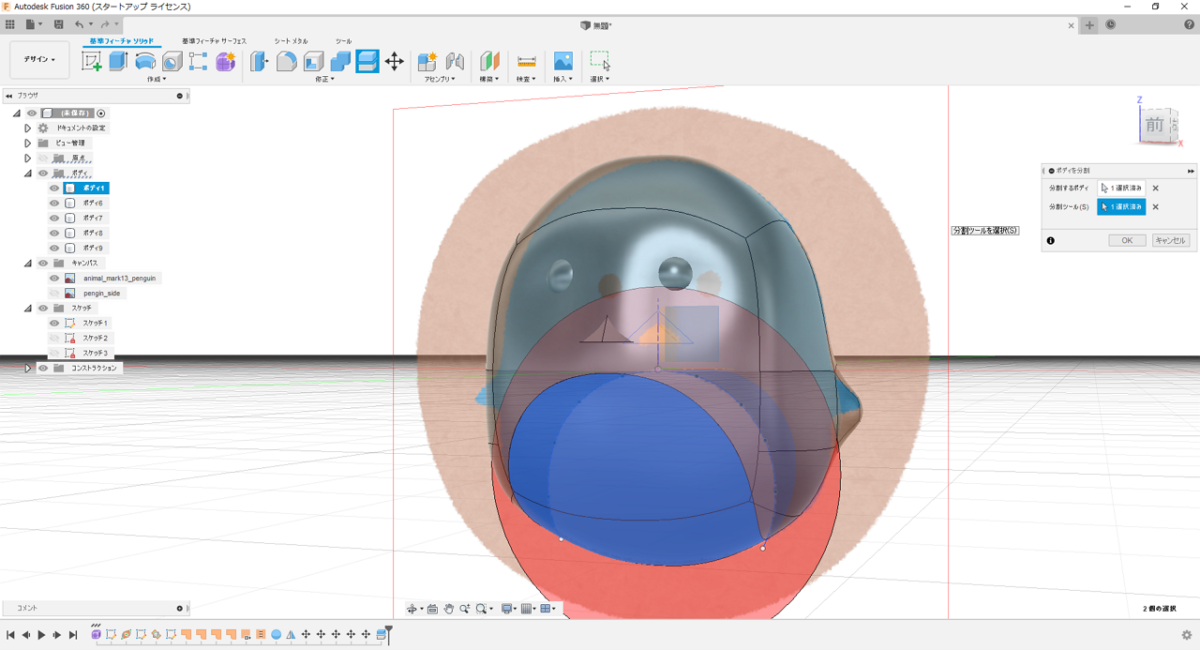The image size is (1200, 650).
Task: Click the construction Offset Plane icon
Action: (490, 61)
